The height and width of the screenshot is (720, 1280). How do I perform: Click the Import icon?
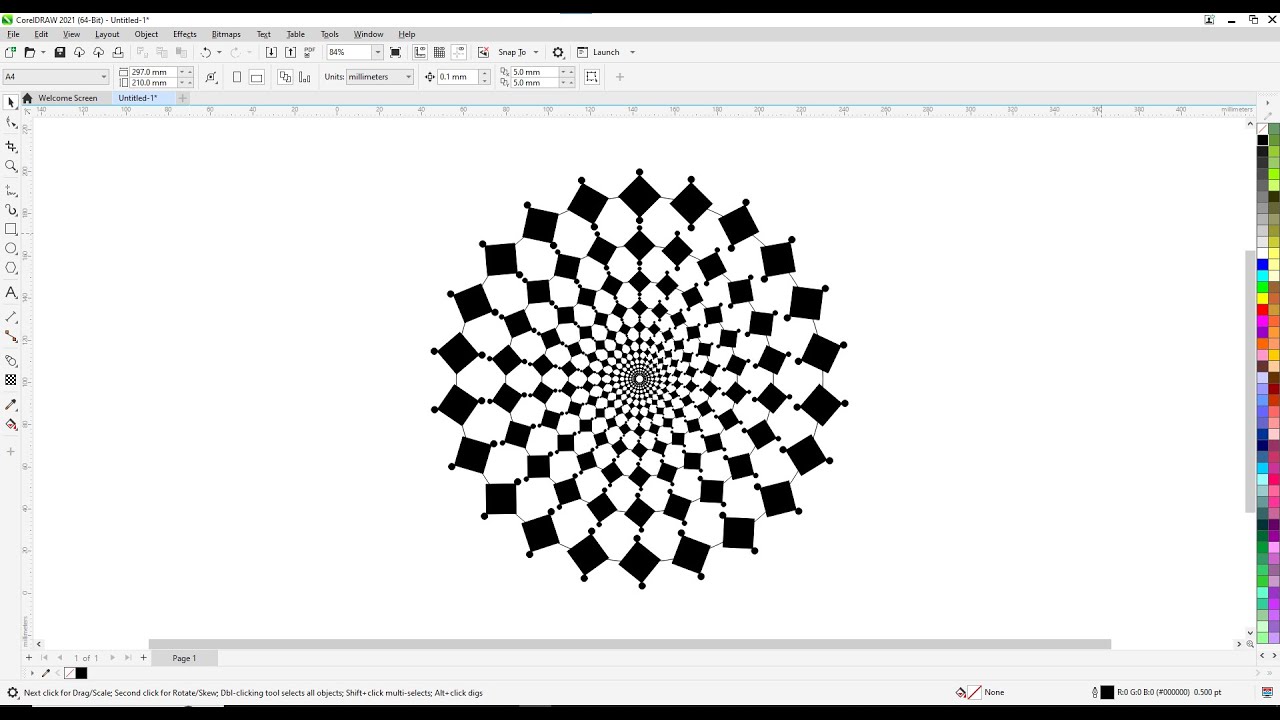pos(271,52)
